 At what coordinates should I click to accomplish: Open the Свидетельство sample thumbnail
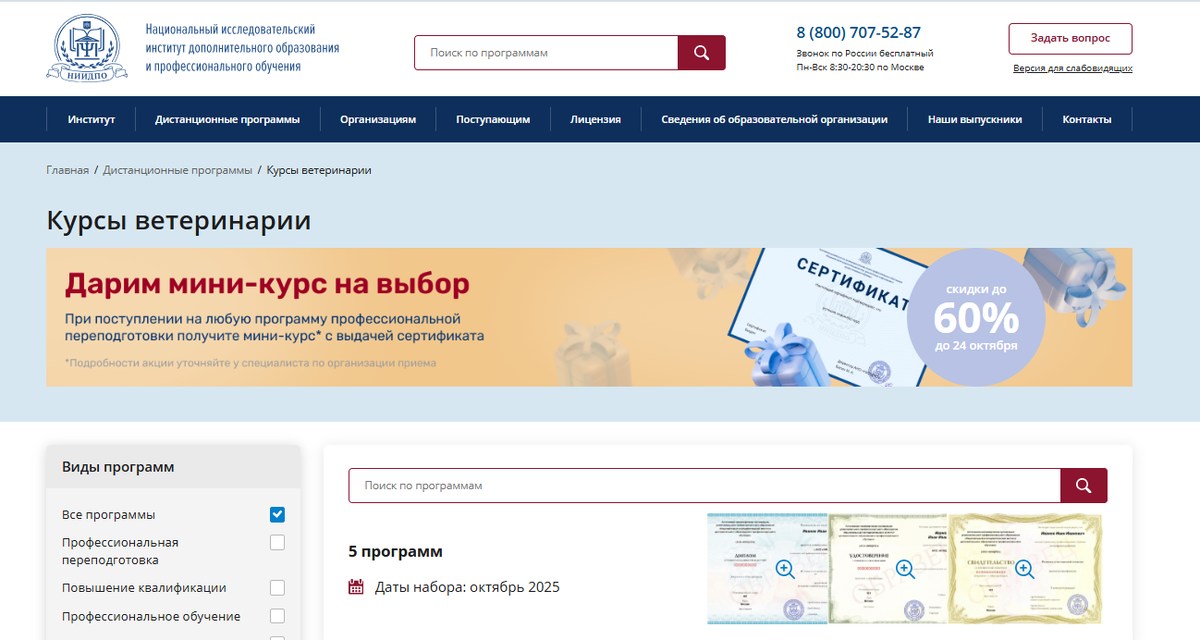1025,569
